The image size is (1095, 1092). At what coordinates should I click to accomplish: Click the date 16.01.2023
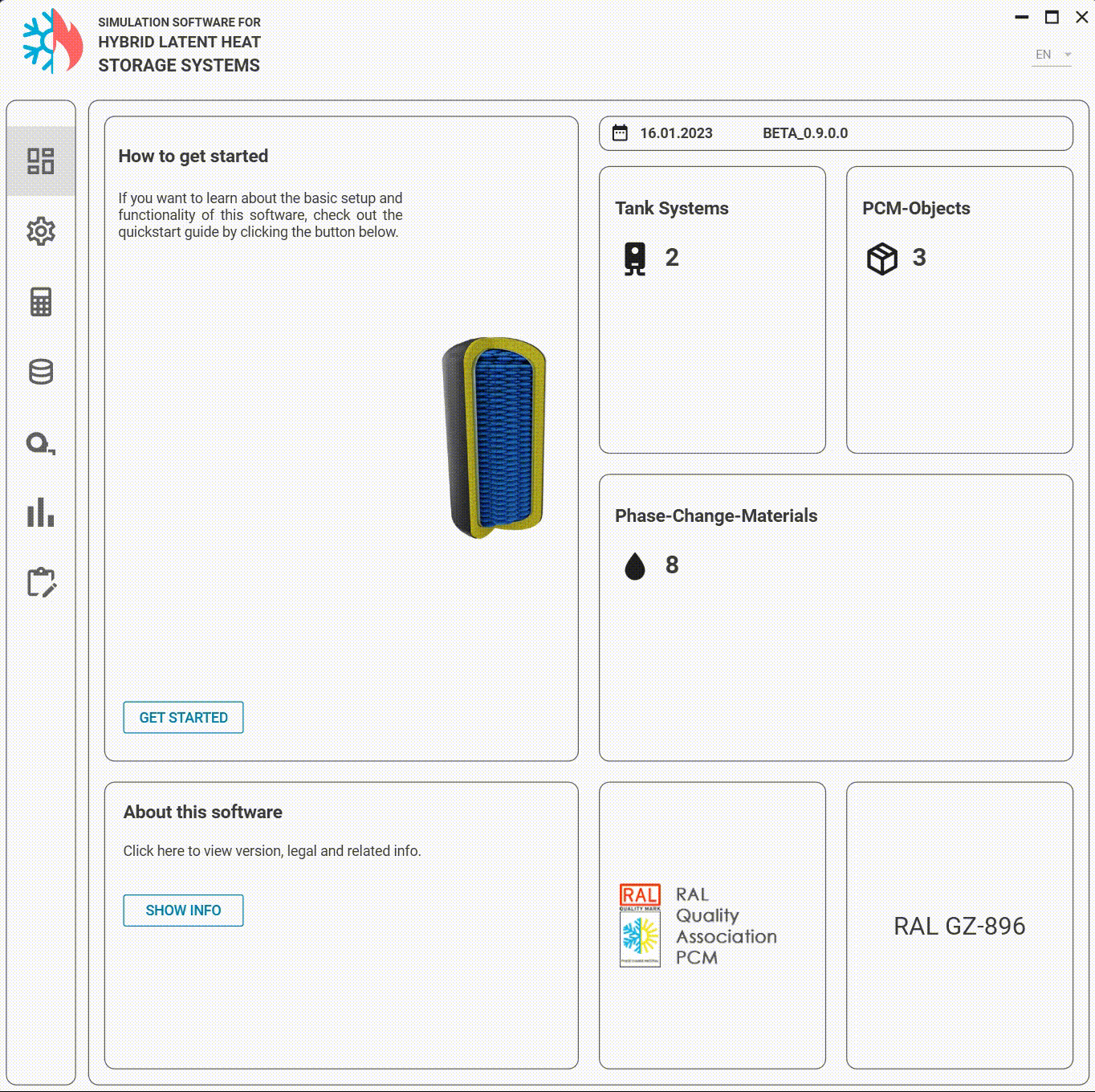coord(676,133)
